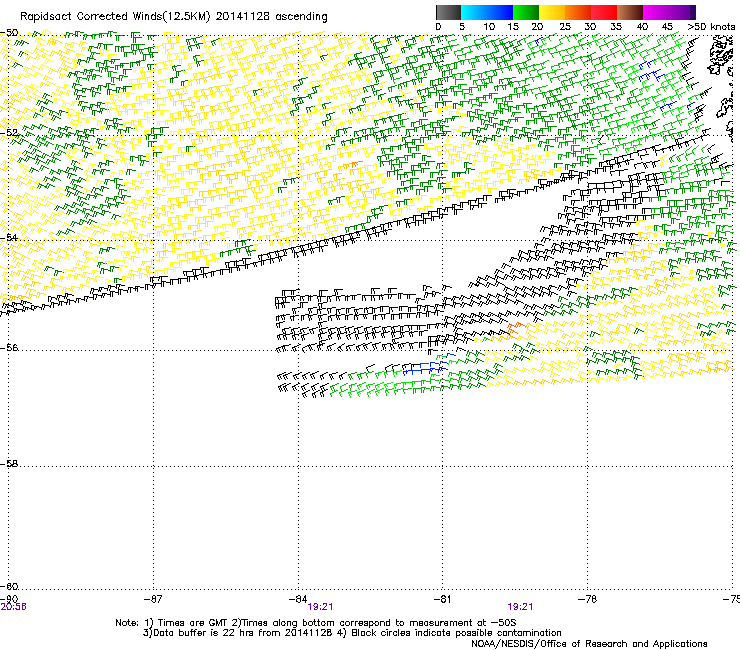Click the date text '20141128 ascending' in title
This screenshot has height=650, width=740.
coord(271,17)
